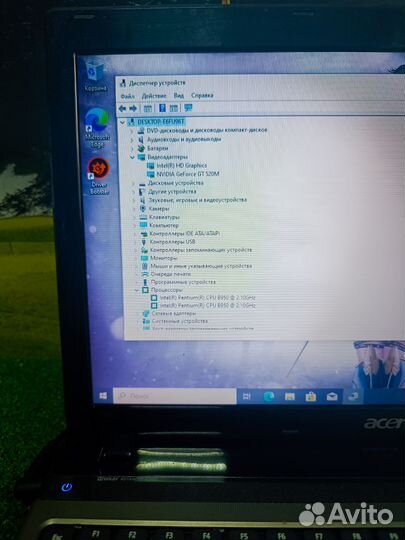The image size is (405, 540).
Task: Expand the Камеры node
Action: coord(135,209)
